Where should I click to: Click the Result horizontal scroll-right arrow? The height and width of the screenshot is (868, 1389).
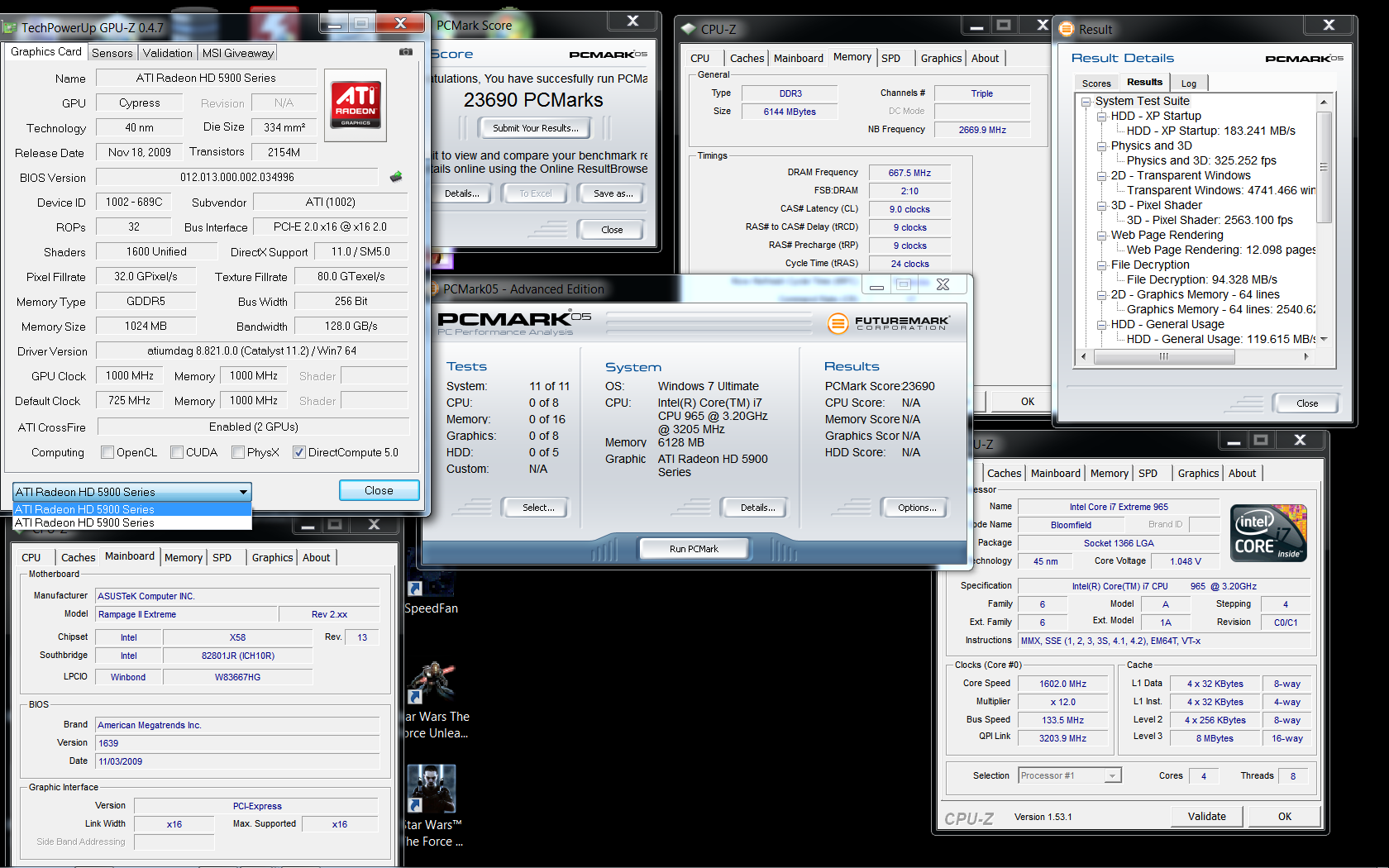click(x=1306, y=356)
